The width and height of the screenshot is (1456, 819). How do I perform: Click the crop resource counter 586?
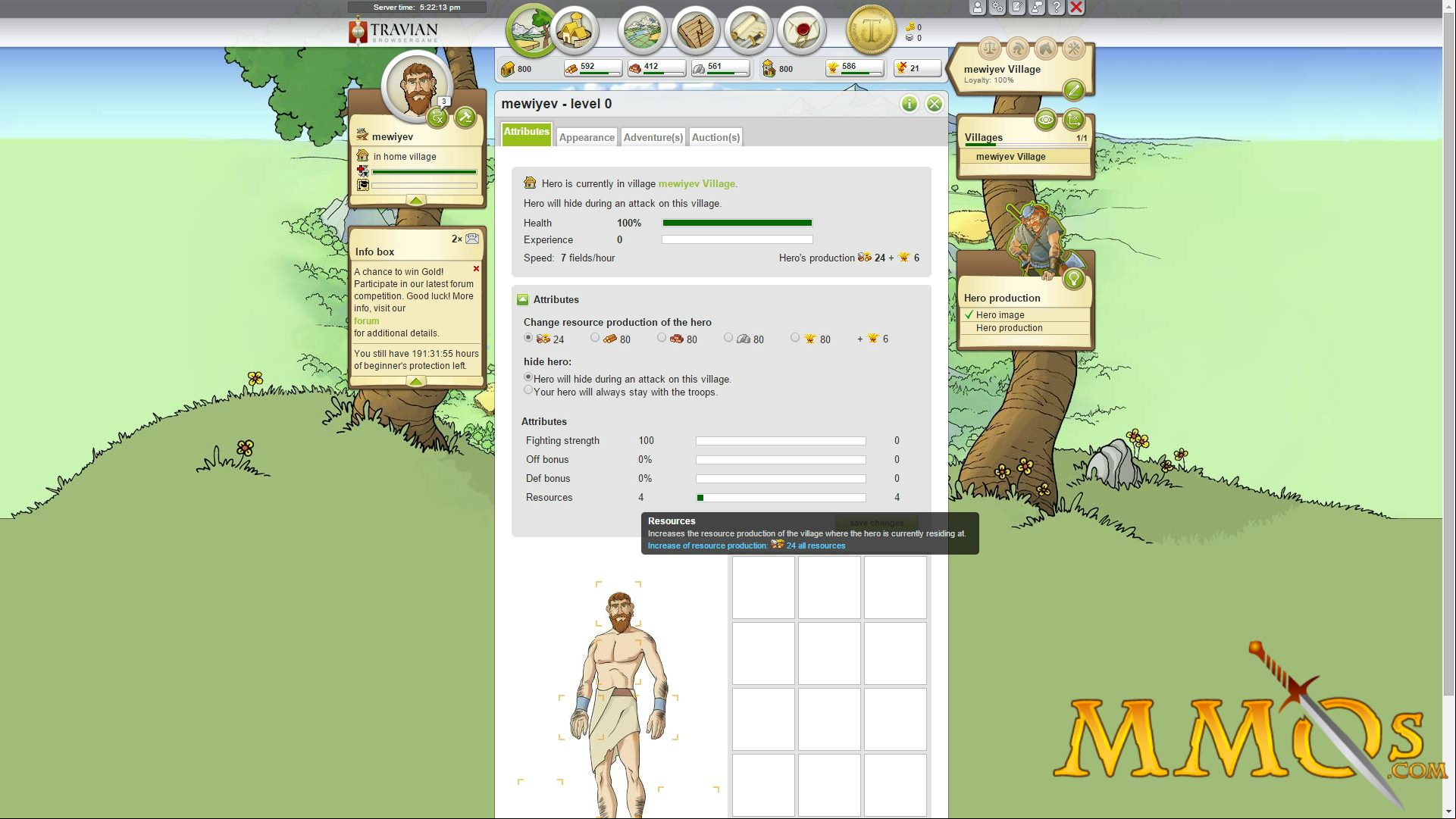pos(854,68)
